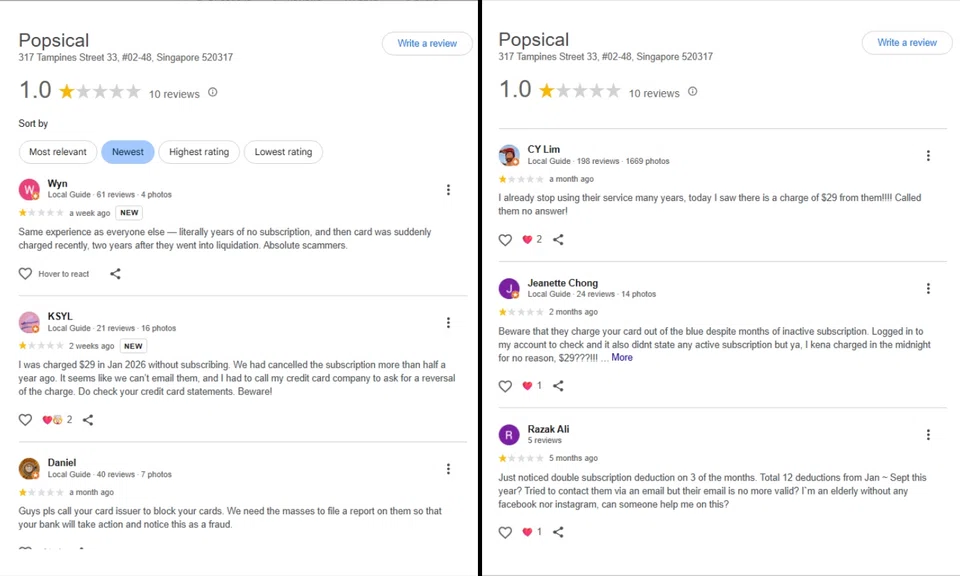The image size is (960, 576).
Task: Open the three-dot menu on Daniel's review
Action: pyautogui.click(x=448, y=469)
